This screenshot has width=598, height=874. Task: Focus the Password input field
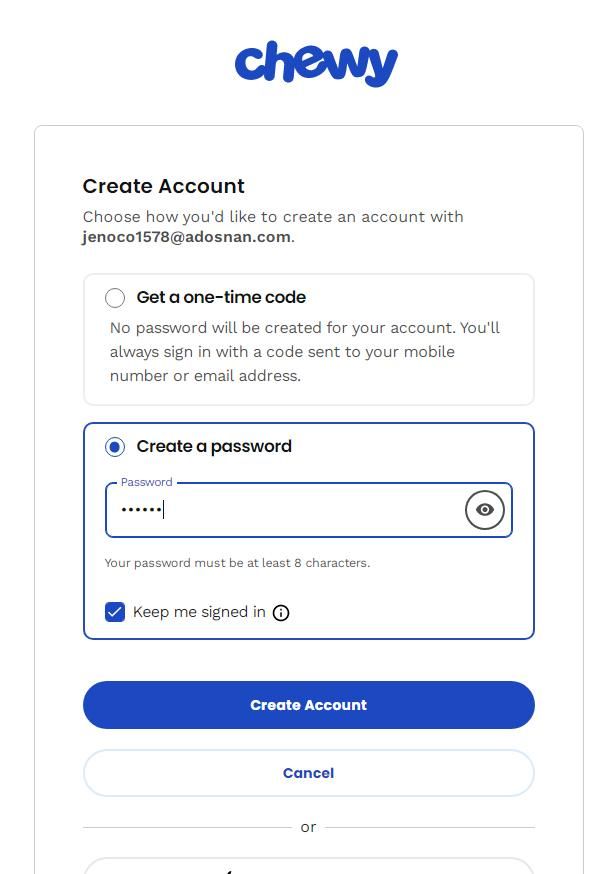pyautogui.click(x=308, y=509)
